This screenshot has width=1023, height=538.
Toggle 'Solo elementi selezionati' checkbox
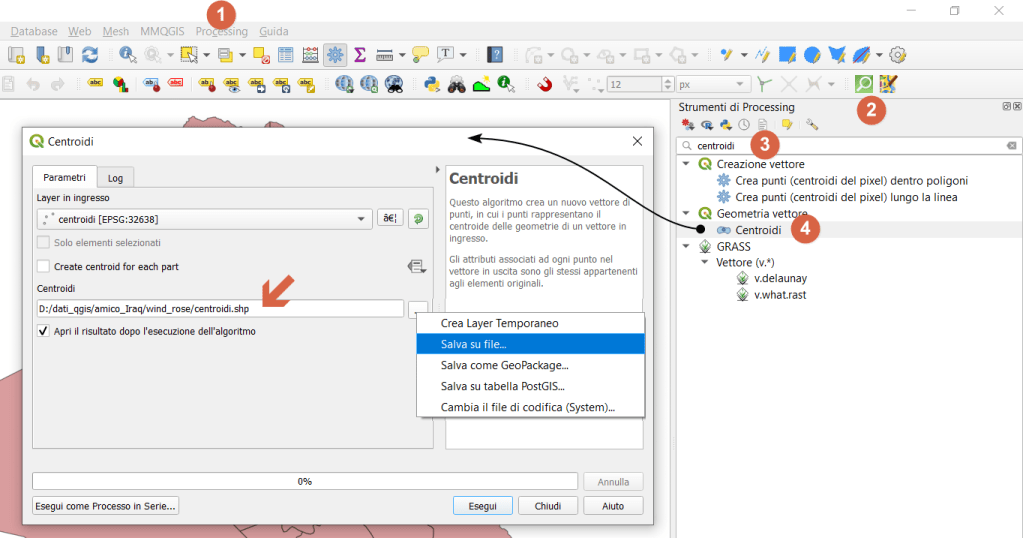tap(43, 243)
